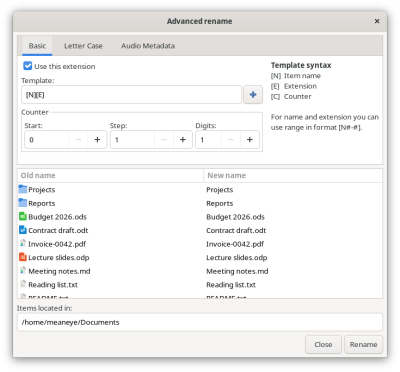Click the [N] Item name syntax line
The height and width of the screenshot is (372, 400).
296,76
